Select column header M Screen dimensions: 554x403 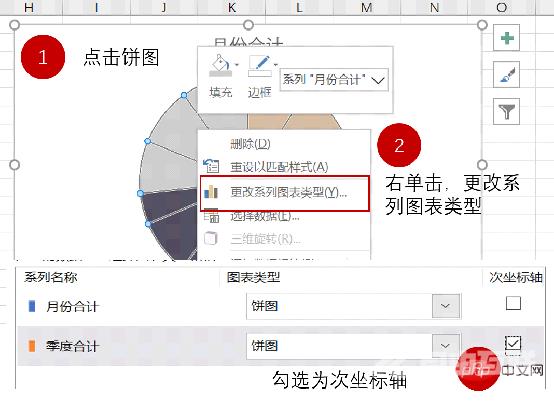pyautogui.click(x=367, y=7)
